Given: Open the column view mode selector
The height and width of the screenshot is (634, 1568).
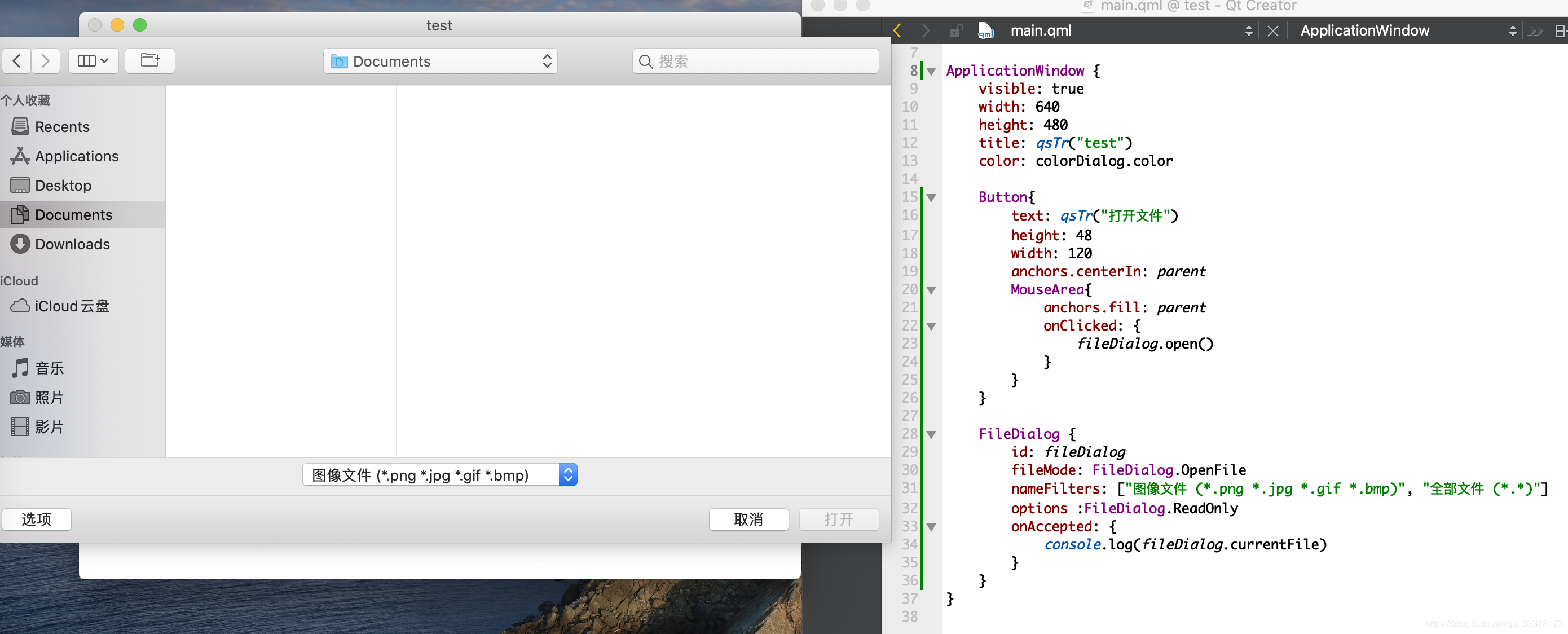Looking at the screenshot, I should click(93, 61).
